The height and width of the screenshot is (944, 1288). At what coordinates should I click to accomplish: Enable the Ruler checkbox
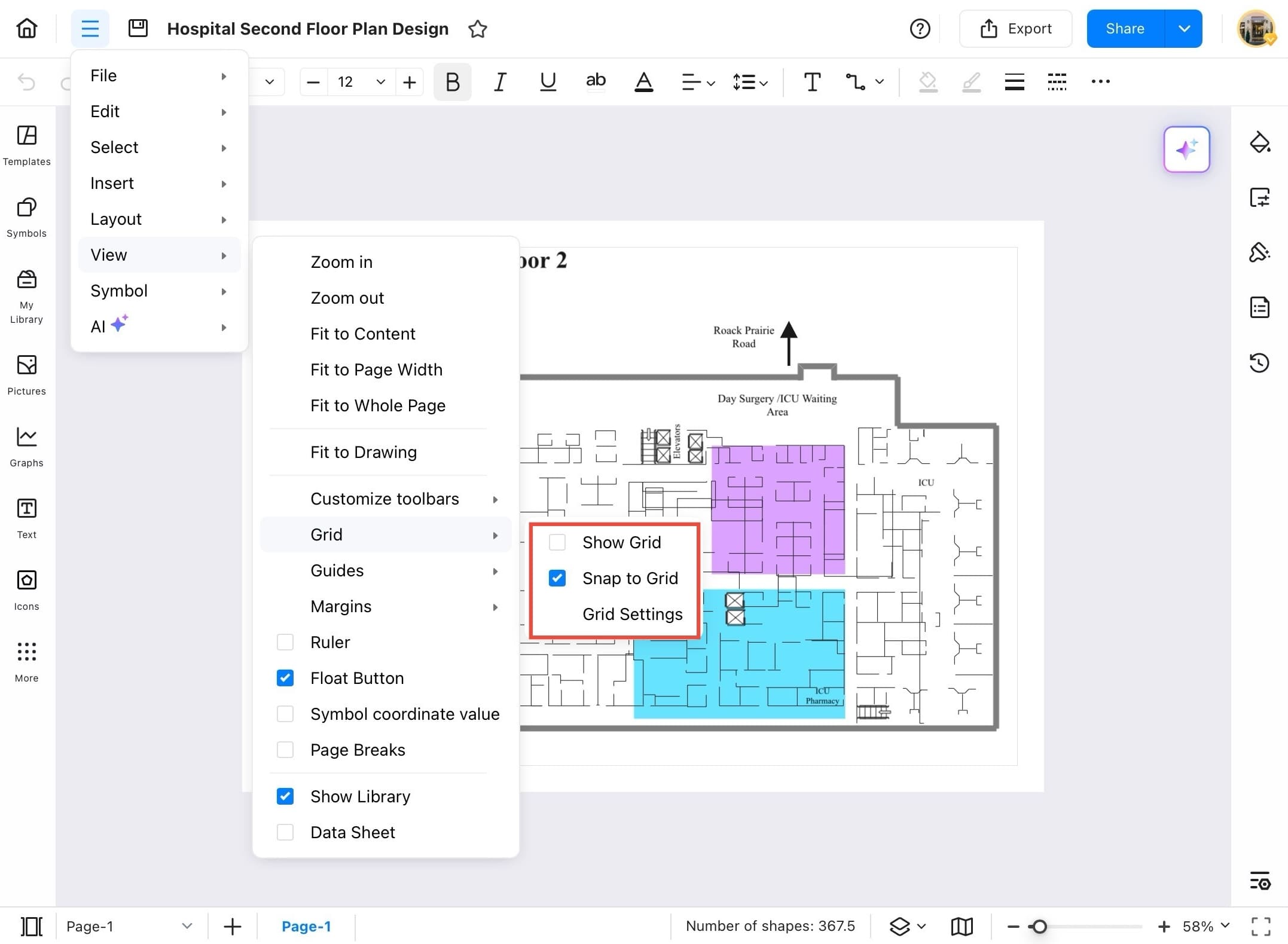coord(285,641)
